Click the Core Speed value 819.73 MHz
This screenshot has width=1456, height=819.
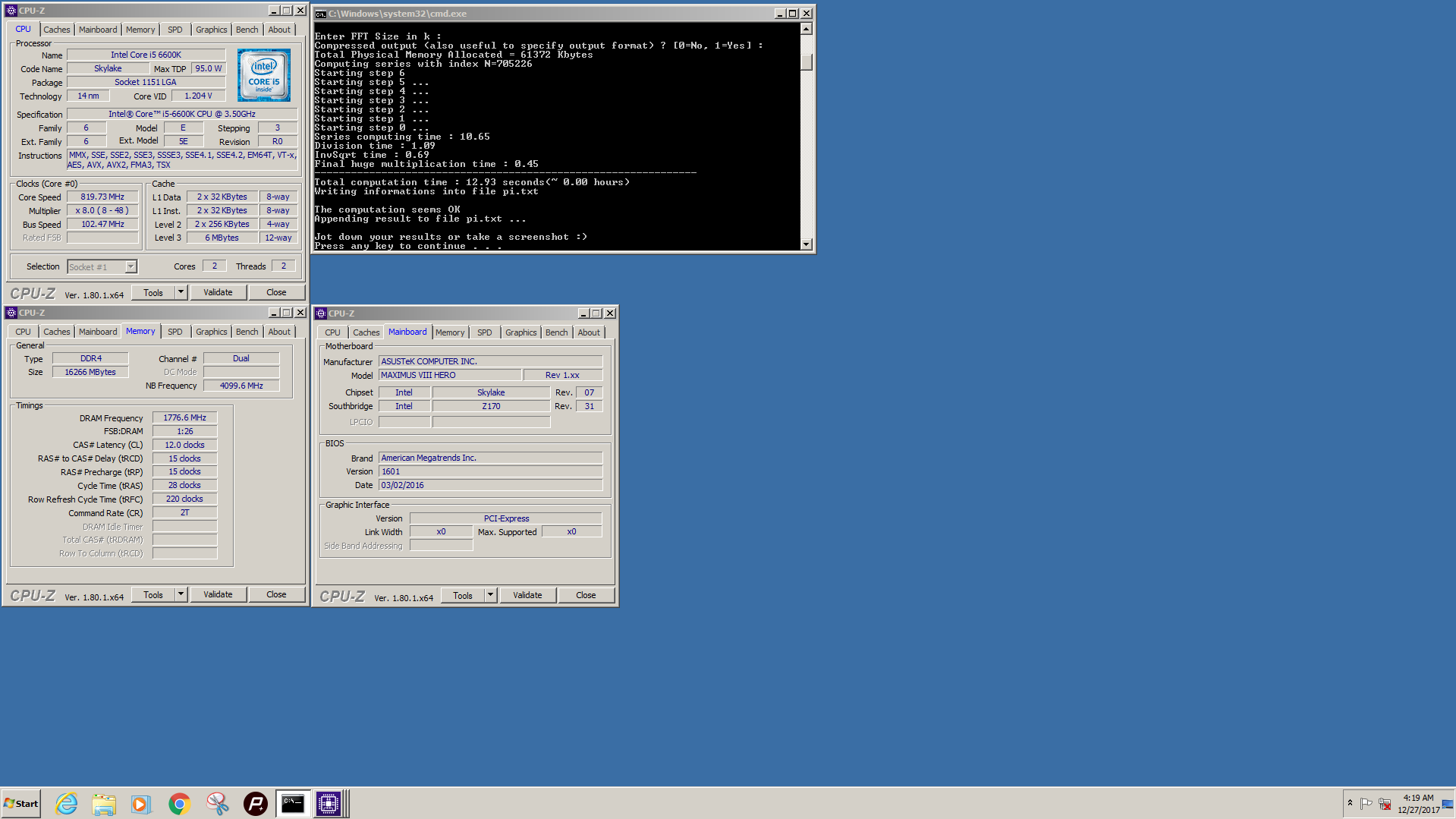(x=102, y=197)
